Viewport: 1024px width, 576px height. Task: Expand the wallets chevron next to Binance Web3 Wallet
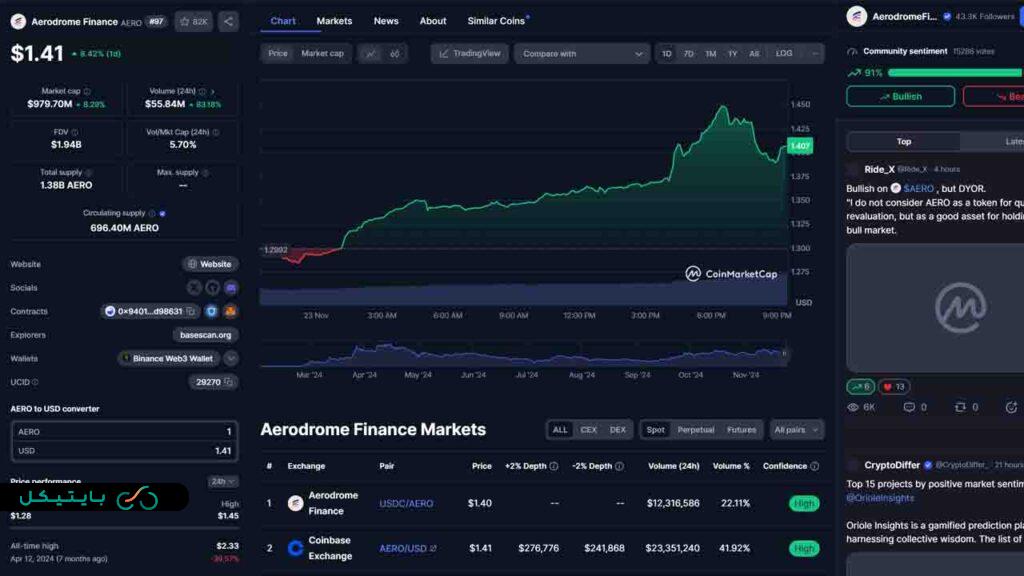[x=231, y=358]
